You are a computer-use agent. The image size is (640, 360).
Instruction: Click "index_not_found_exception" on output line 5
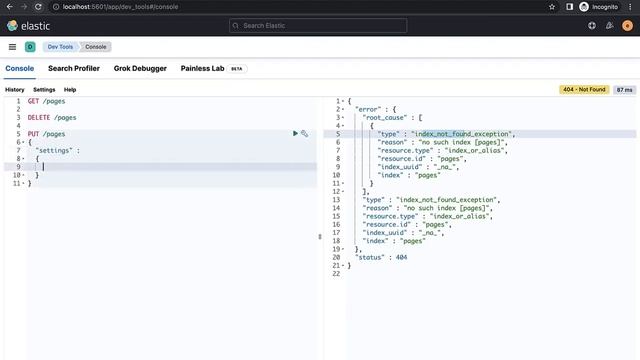coord(461,134)
